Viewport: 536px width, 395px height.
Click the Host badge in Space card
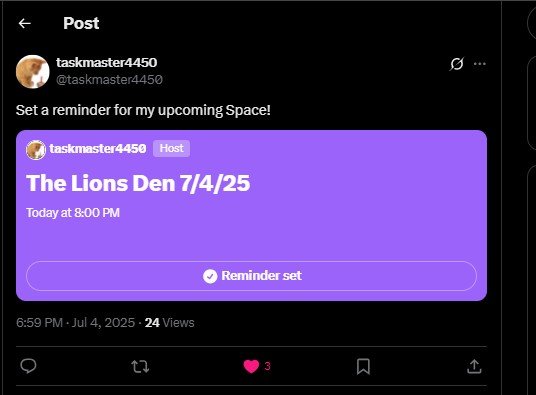(171, 148)
